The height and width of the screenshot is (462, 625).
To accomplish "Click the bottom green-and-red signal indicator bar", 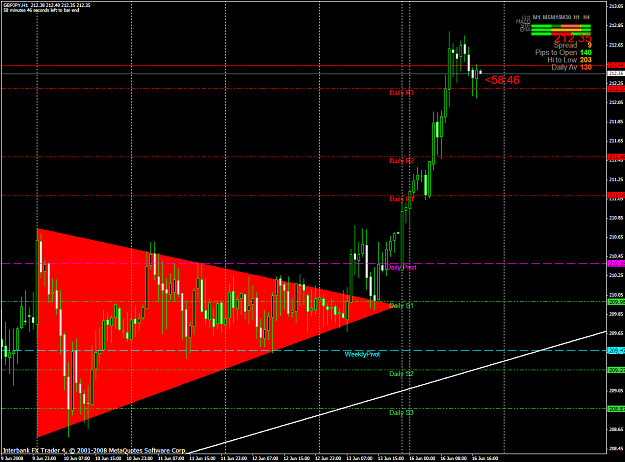I will 561,34.
